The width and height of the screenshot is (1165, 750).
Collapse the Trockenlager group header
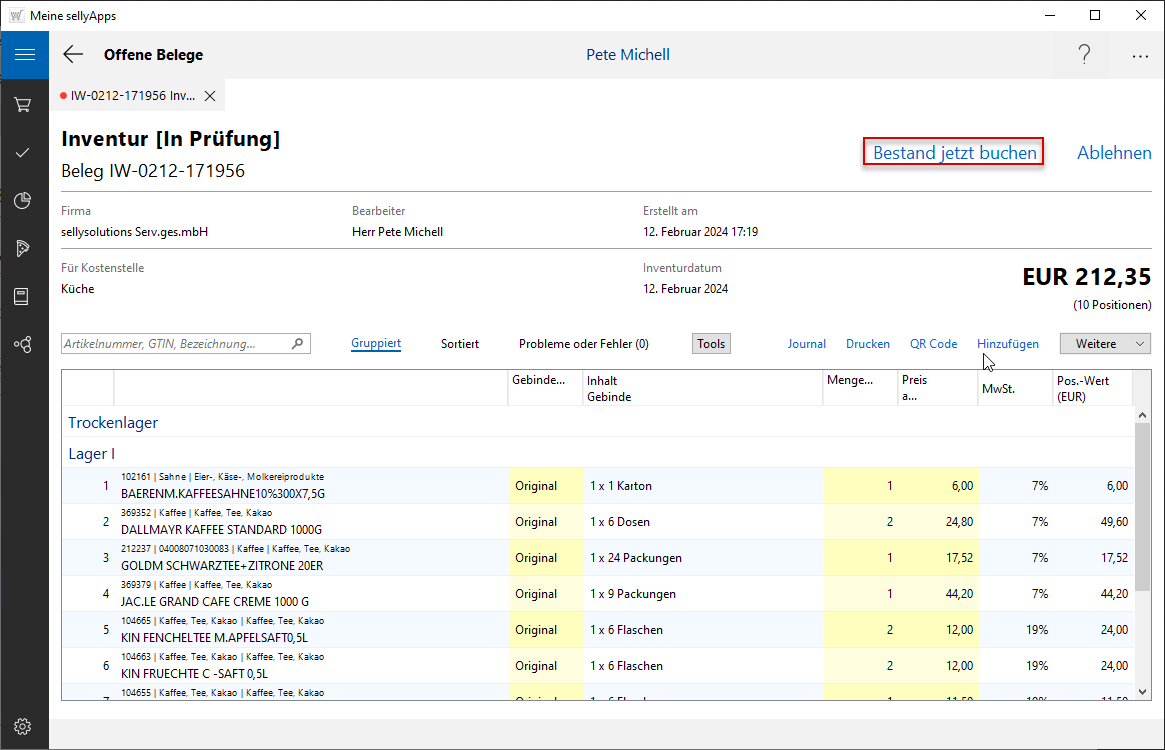coord(113,423)
